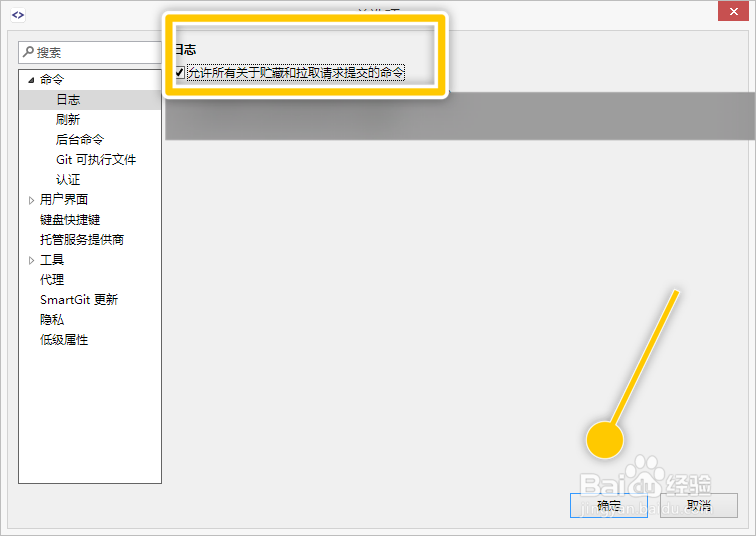Focus the 搜索 search field
Viewport: 756px width, 536px height.
pyautogui.click(x=90, y=53)
